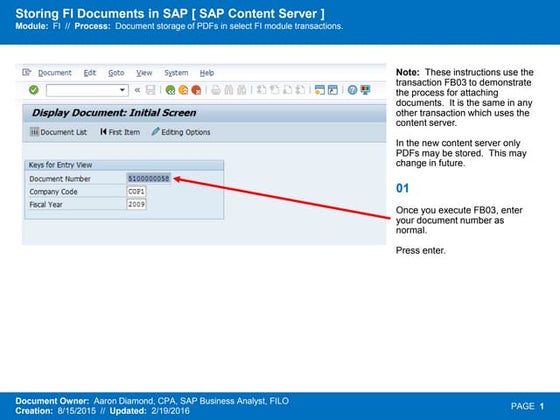560x420 pixels.
Task: Click the Editing Options button
Action: (x=181, y=132)
